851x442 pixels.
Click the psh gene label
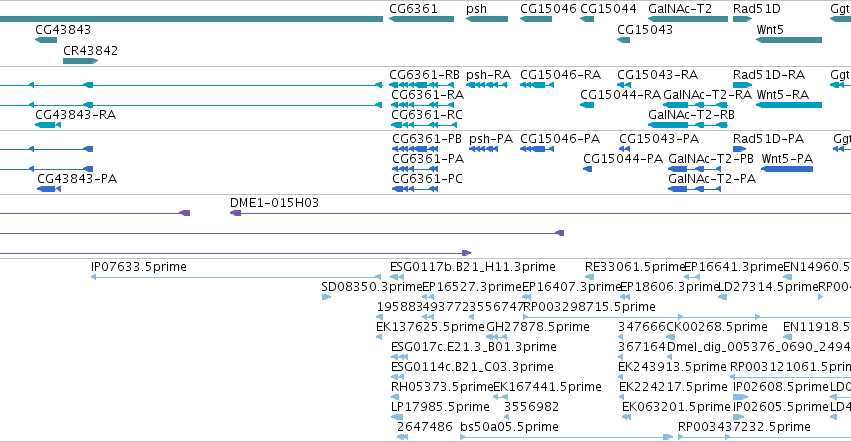coord(477,9)
